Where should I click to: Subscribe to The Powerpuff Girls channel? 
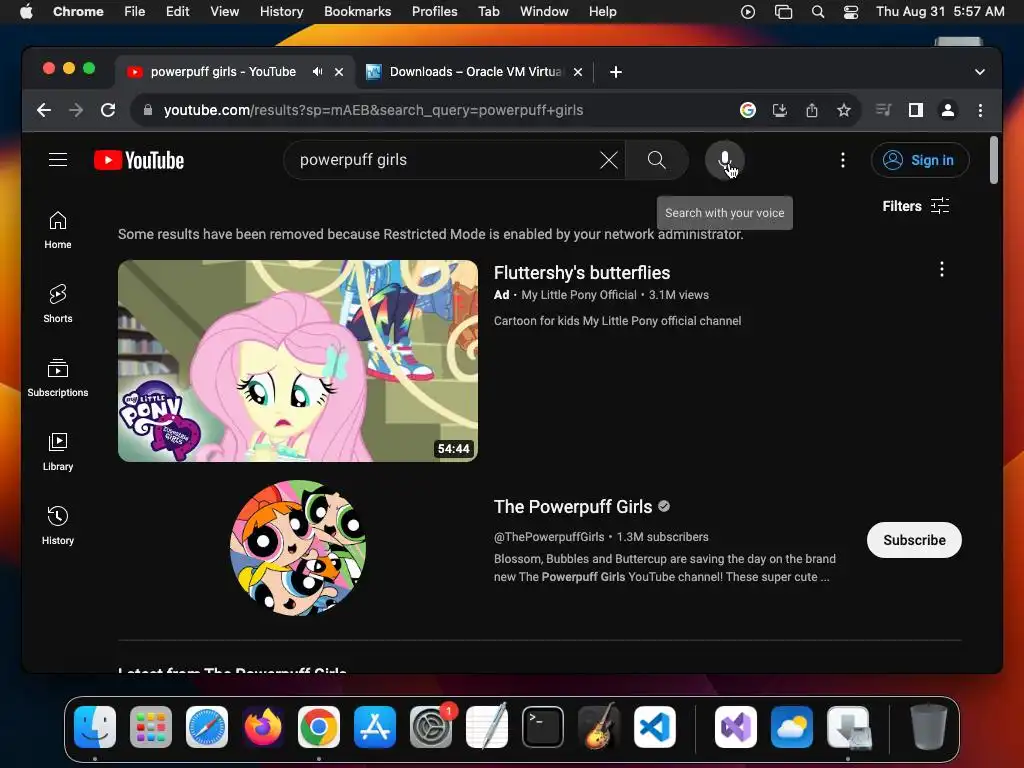point(914,540)
